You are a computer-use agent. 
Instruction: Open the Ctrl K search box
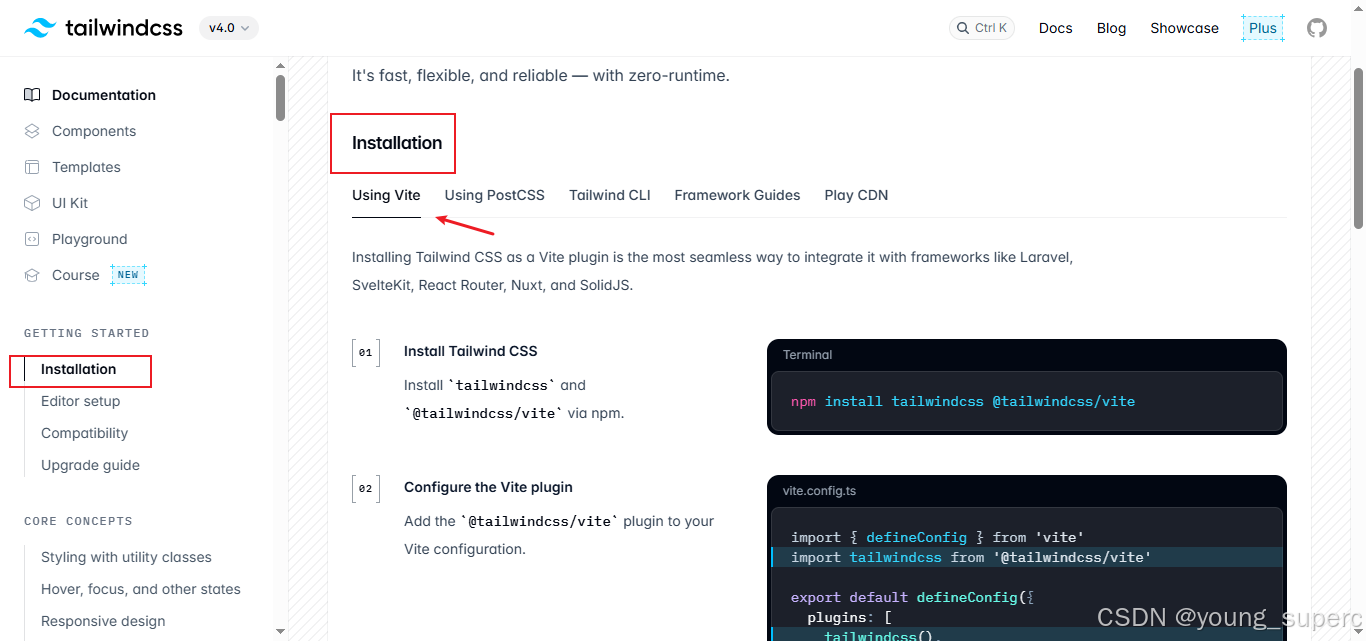click(x=982, y=28)
